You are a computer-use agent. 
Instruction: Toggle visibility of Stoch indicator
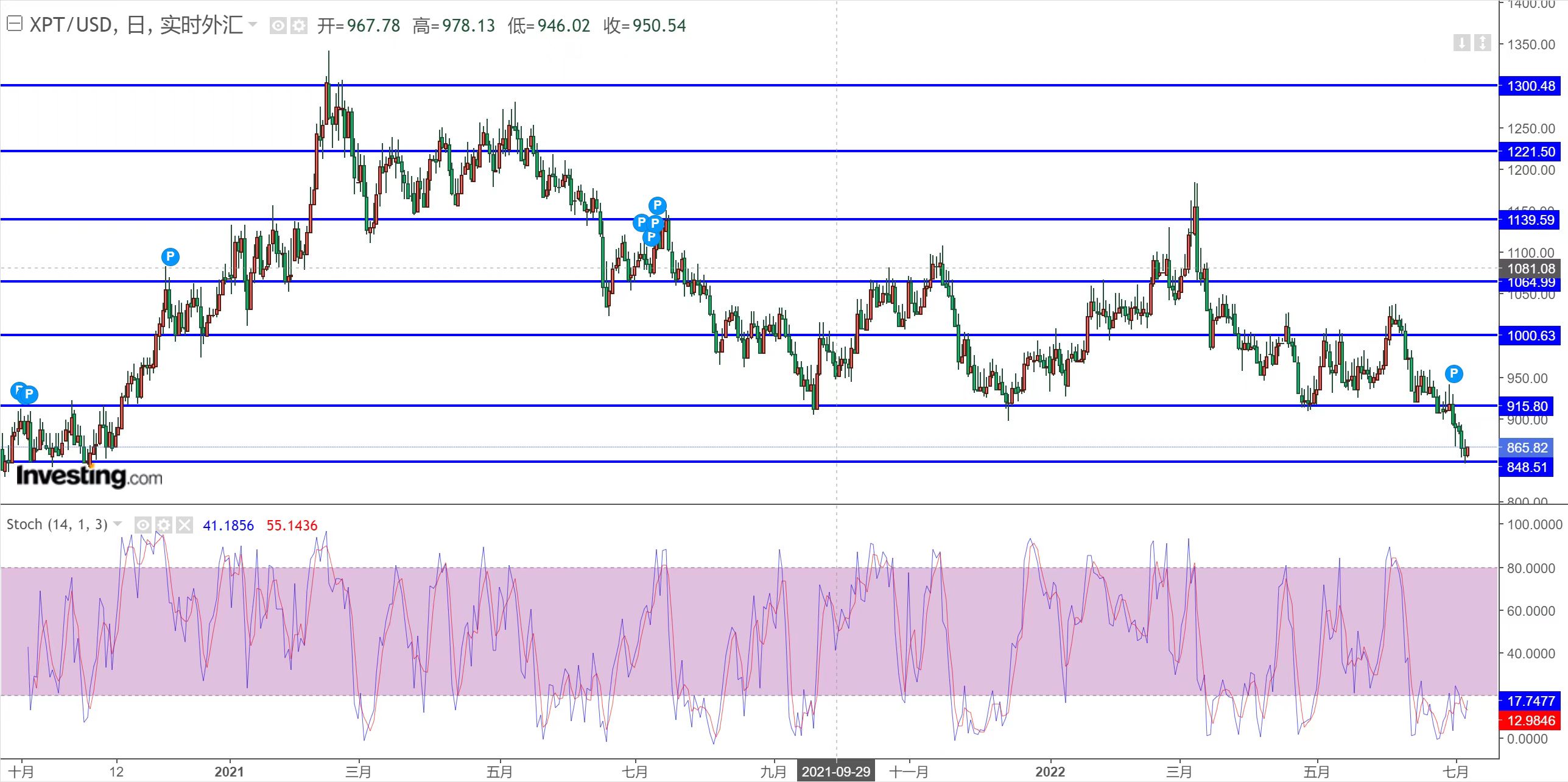coord(142,525)
